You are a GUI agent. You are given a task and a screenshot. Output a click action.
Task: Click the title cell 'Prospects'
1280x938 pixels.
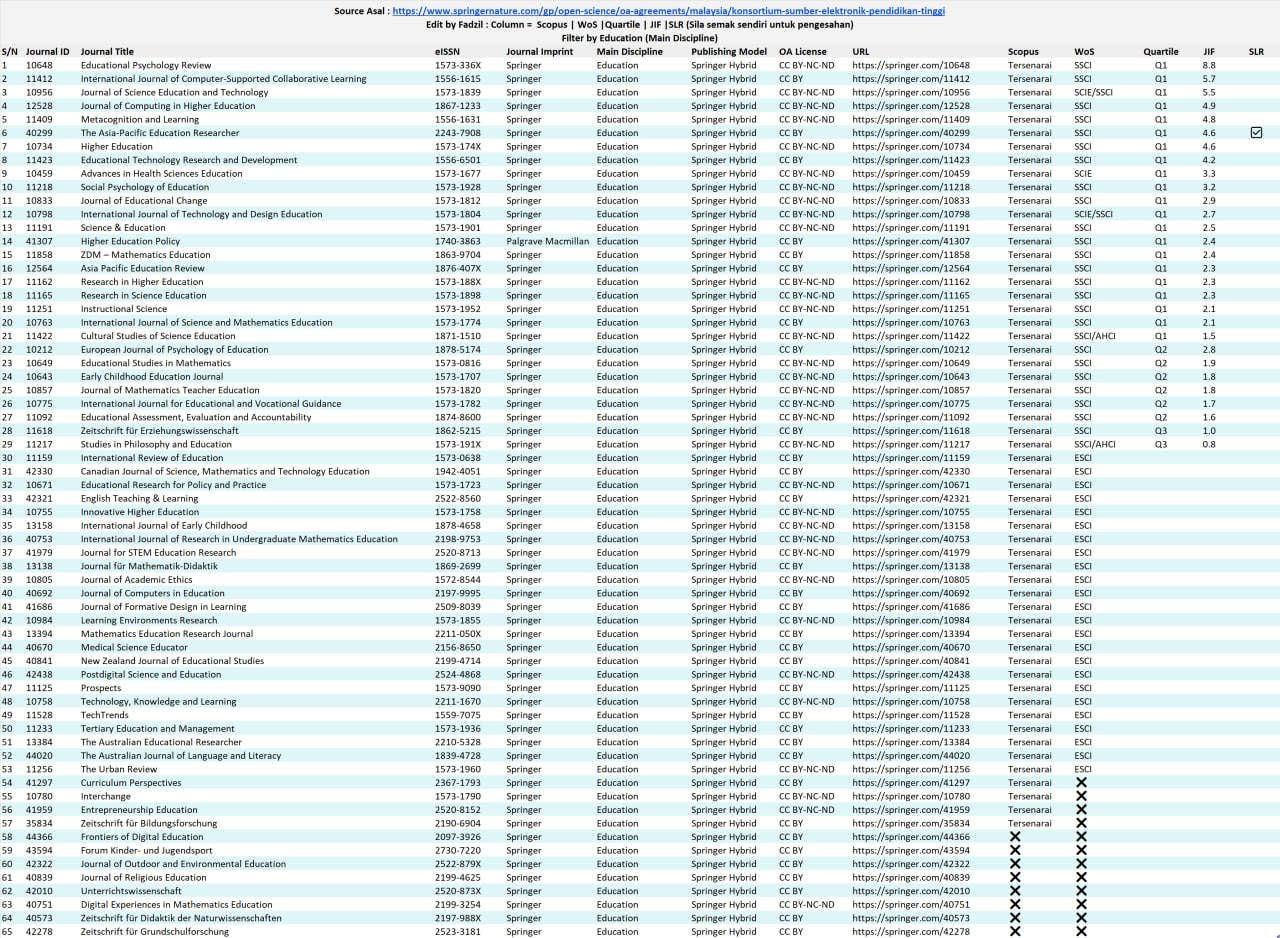tap(101, 688)
